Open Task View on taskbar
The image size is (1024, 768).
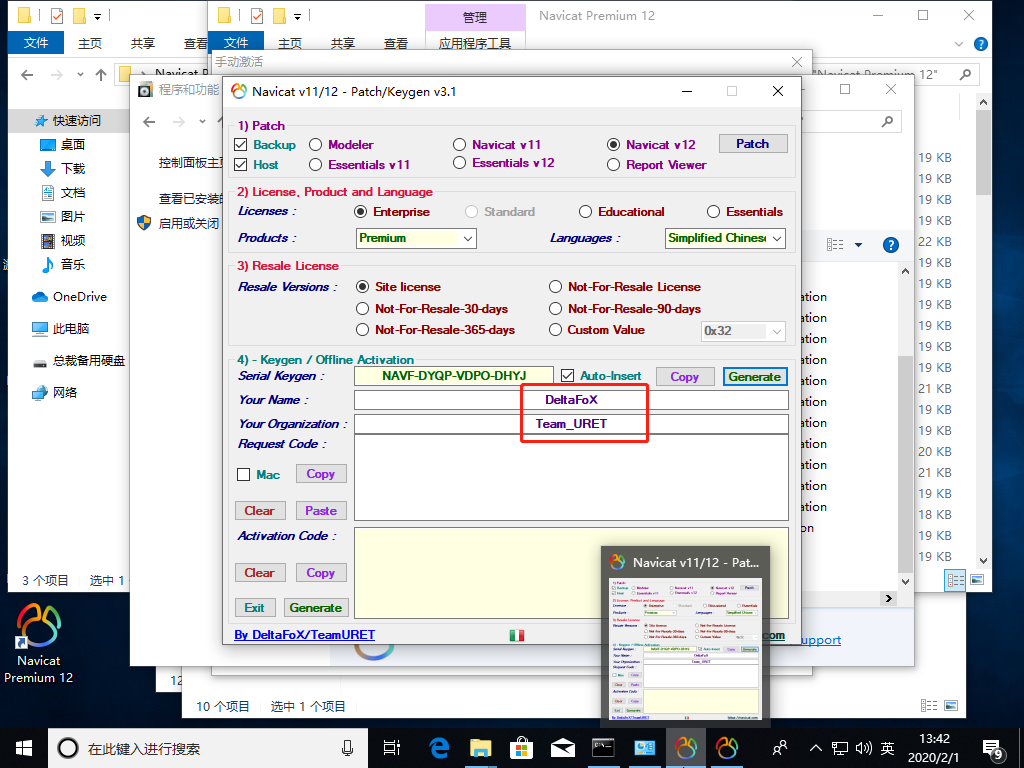pyautogui.click(x=392, y=748)
